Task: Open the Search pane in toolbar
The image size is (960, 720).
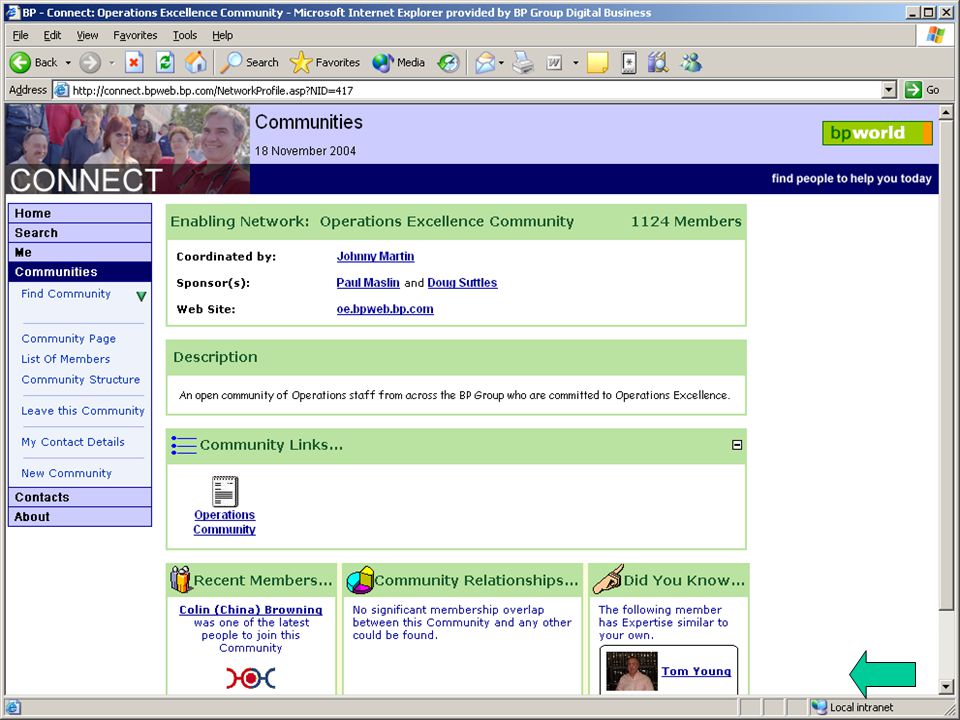Action: pyautogui.click(x=249, y=62)
